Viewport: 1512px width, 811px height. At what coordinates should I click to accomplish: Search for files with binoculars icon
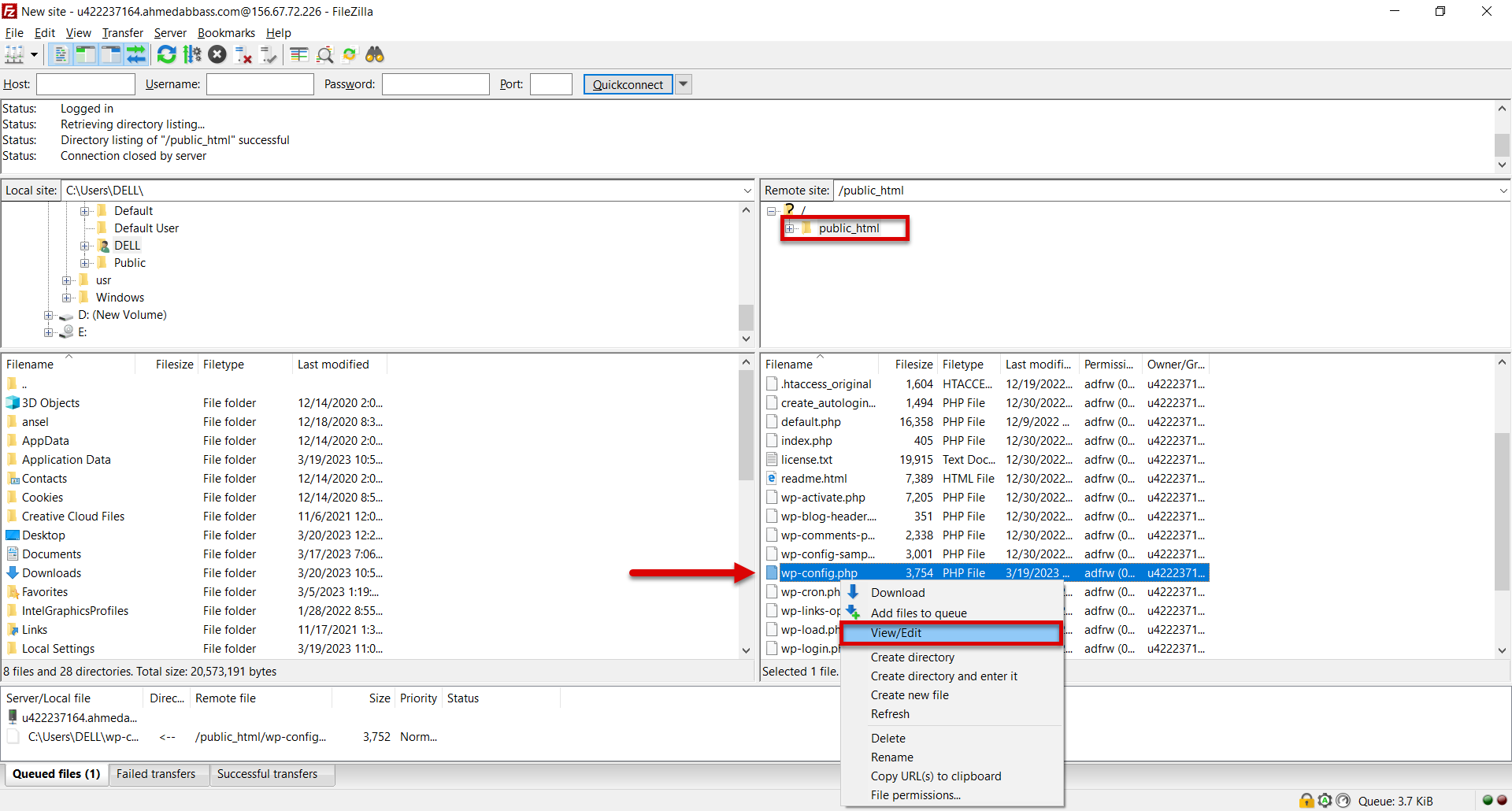[x=375, y=54]
